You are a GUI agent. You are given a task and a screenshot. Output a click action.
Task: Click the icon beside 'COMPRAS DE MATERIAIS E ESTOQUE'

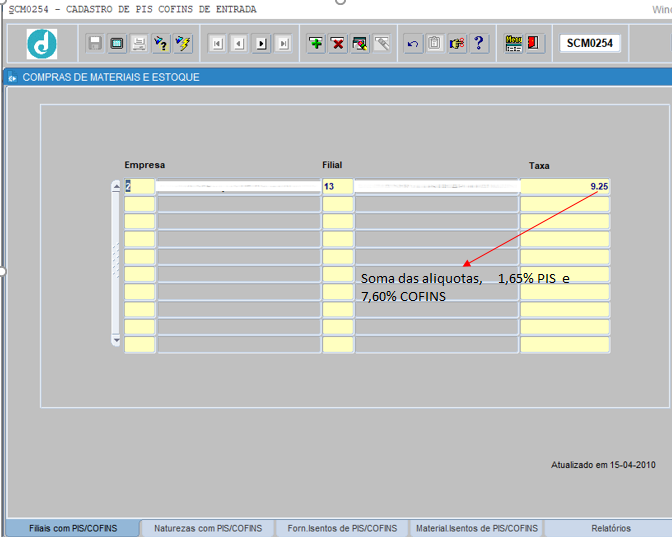(12, 78)
